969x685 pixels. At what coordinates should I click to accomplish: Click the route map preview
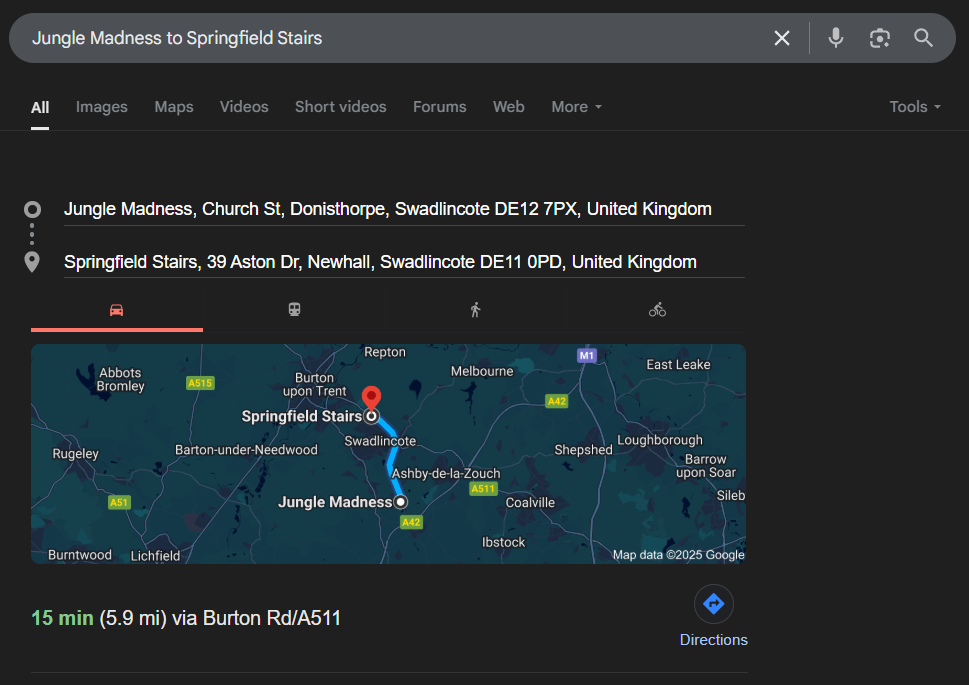[x=388, y=454]
